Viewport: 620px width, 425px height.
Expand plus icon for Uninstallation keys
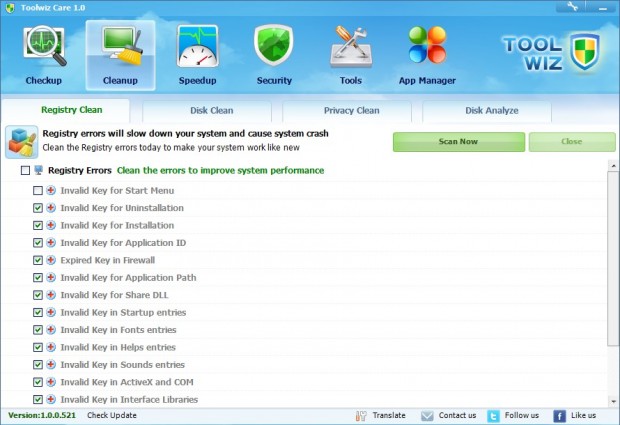pos(51,208)
